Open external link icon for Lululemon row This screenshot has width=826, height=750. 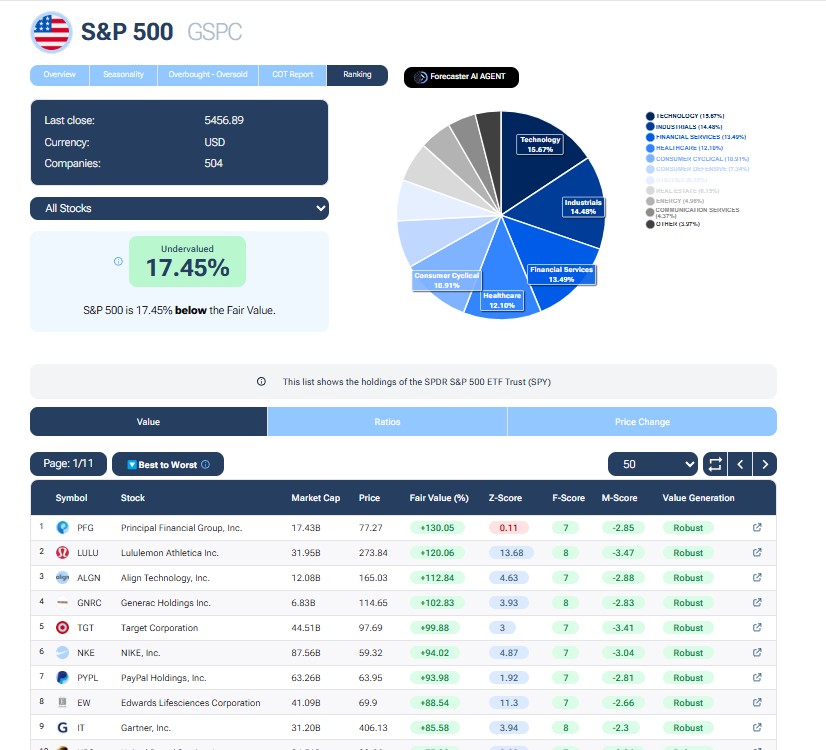[757, 552]
